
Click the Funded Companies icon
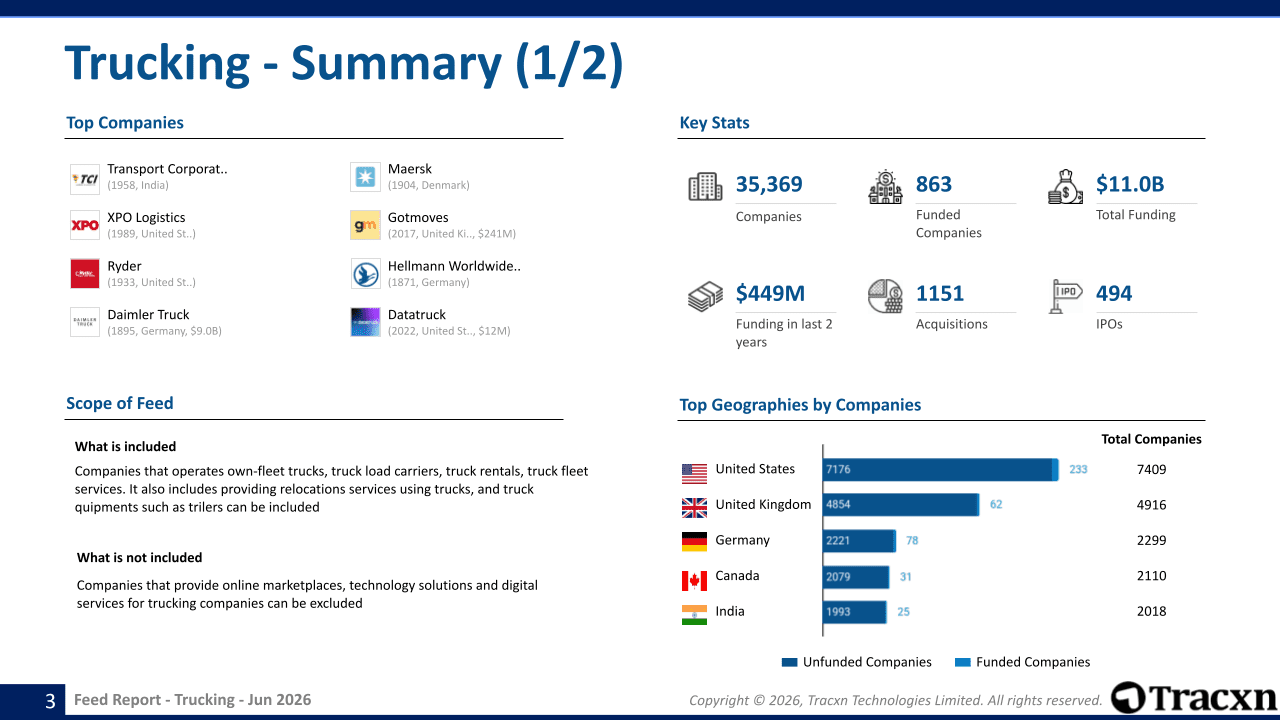click(885, 187)
